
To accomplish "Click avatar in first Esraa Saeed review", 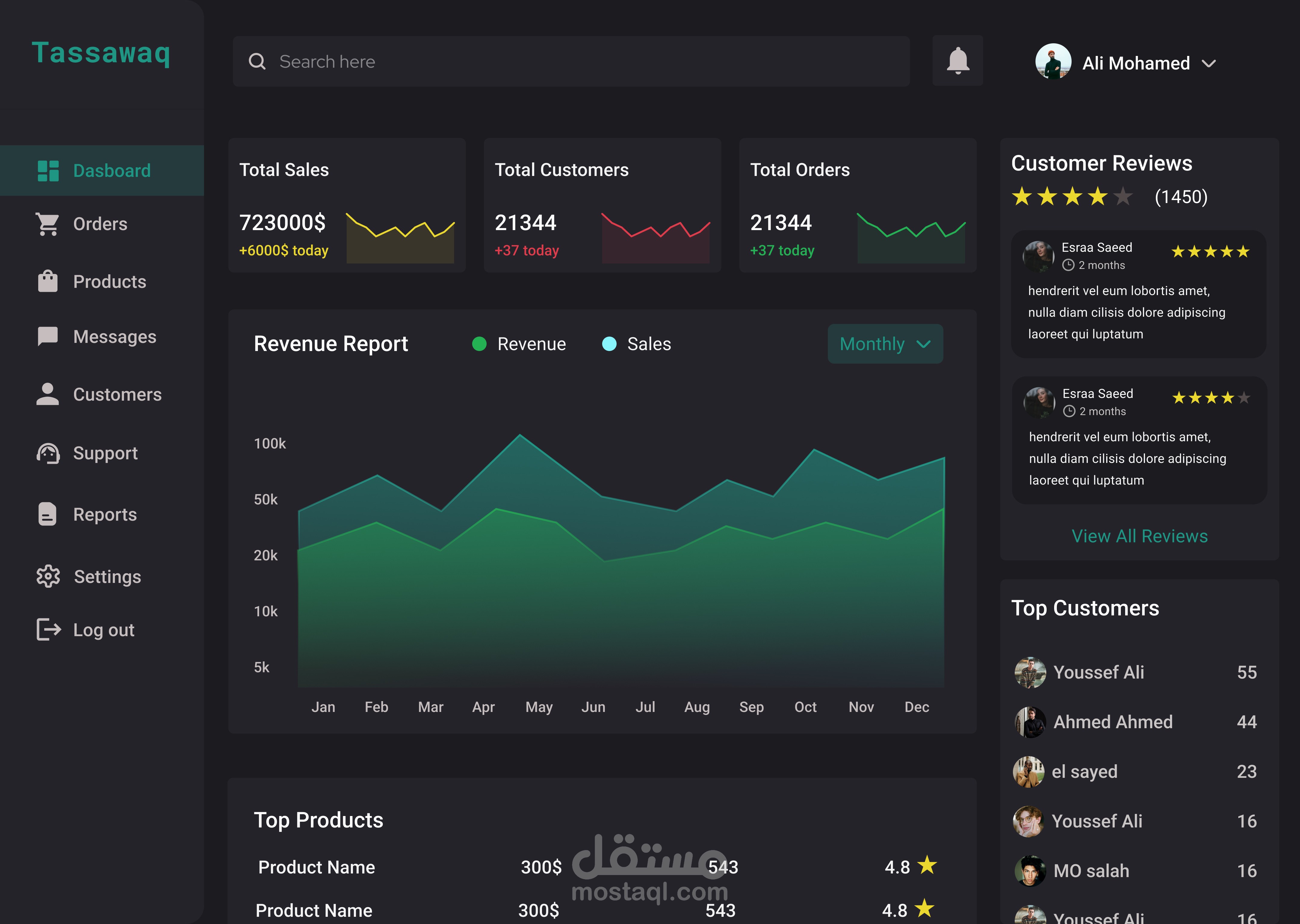I will [1039, 257].
